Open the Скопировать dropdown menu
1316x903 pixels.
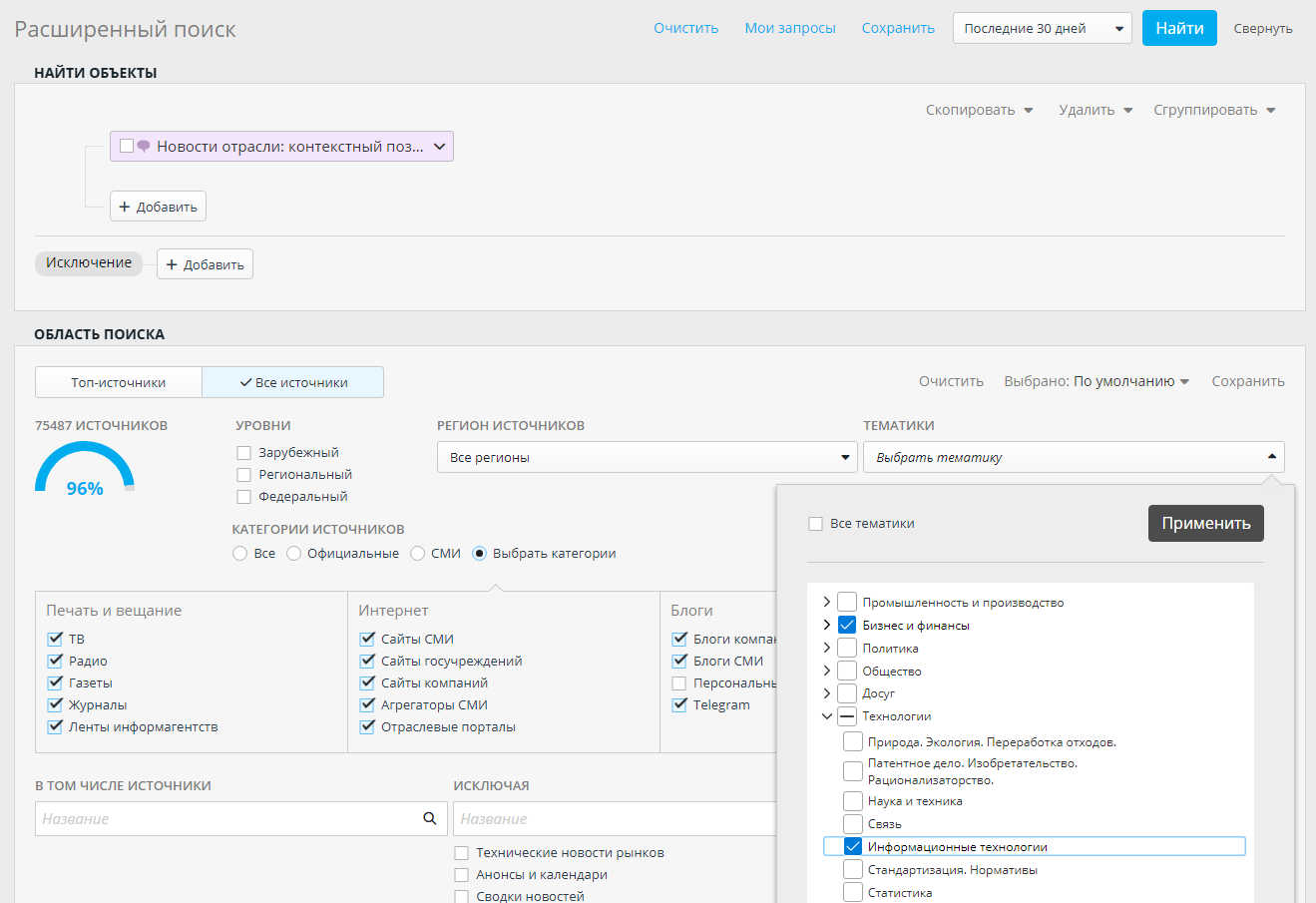click(x=980, y=110)
